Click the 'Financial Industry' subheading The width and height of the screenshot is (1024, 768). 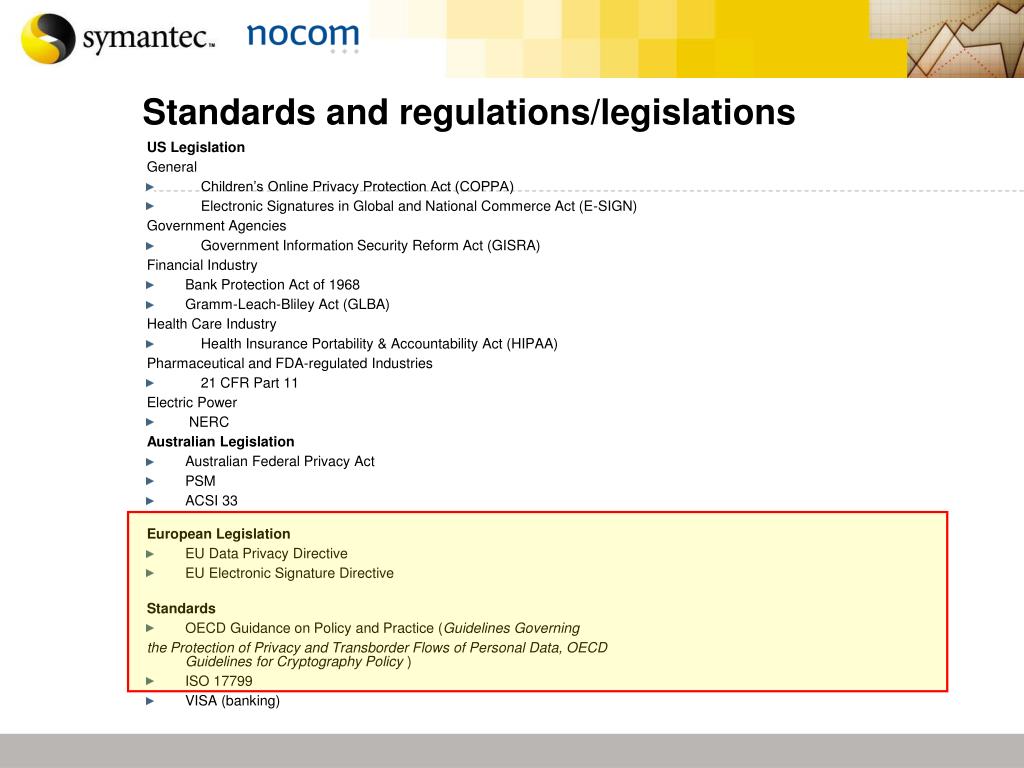click(x=202, y=265)
